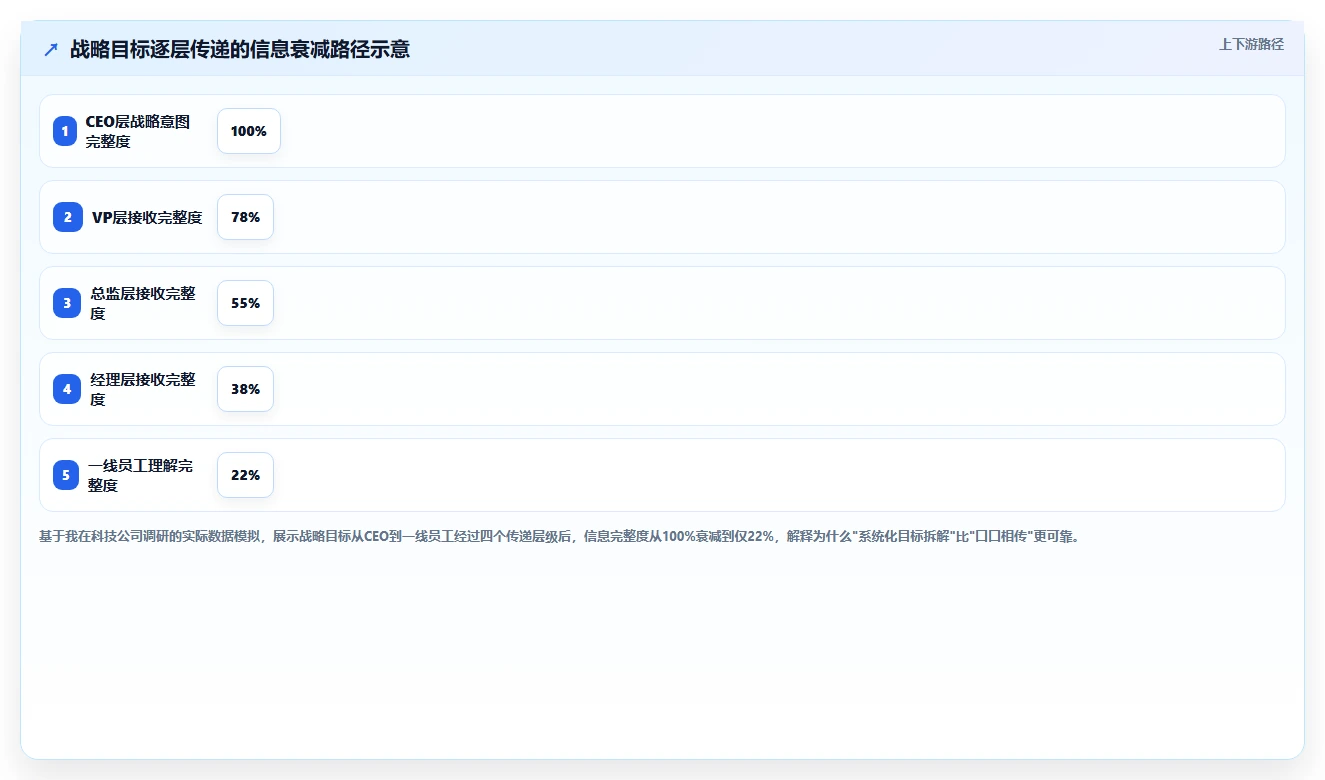
Task: Click the 总监层接收完整度 label
Action: pos(143,303)
